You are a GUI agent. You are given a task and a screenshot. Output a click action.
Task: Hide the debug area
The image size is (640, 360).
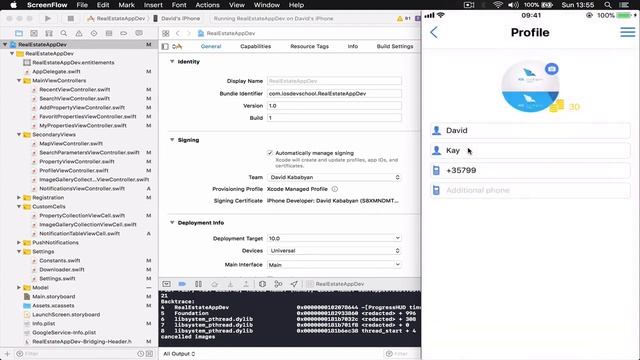pos(167,284)
